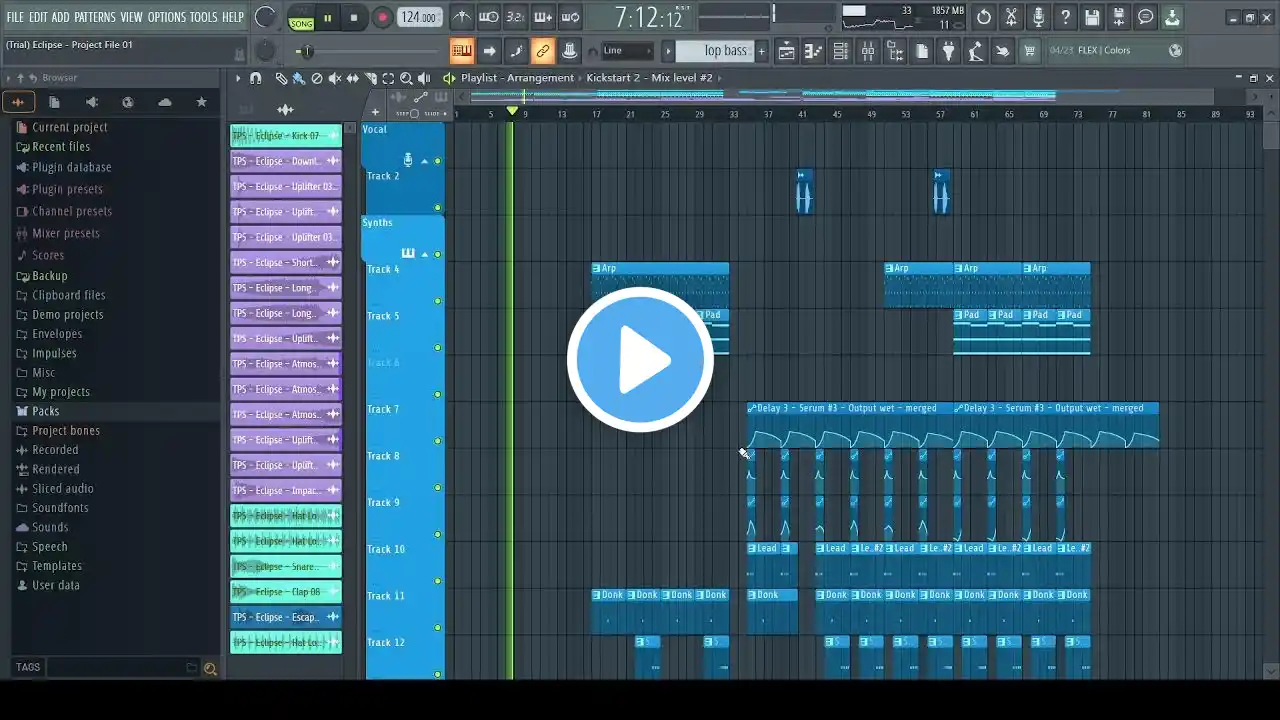Toggle the Browser view icon

pos(895,51)
